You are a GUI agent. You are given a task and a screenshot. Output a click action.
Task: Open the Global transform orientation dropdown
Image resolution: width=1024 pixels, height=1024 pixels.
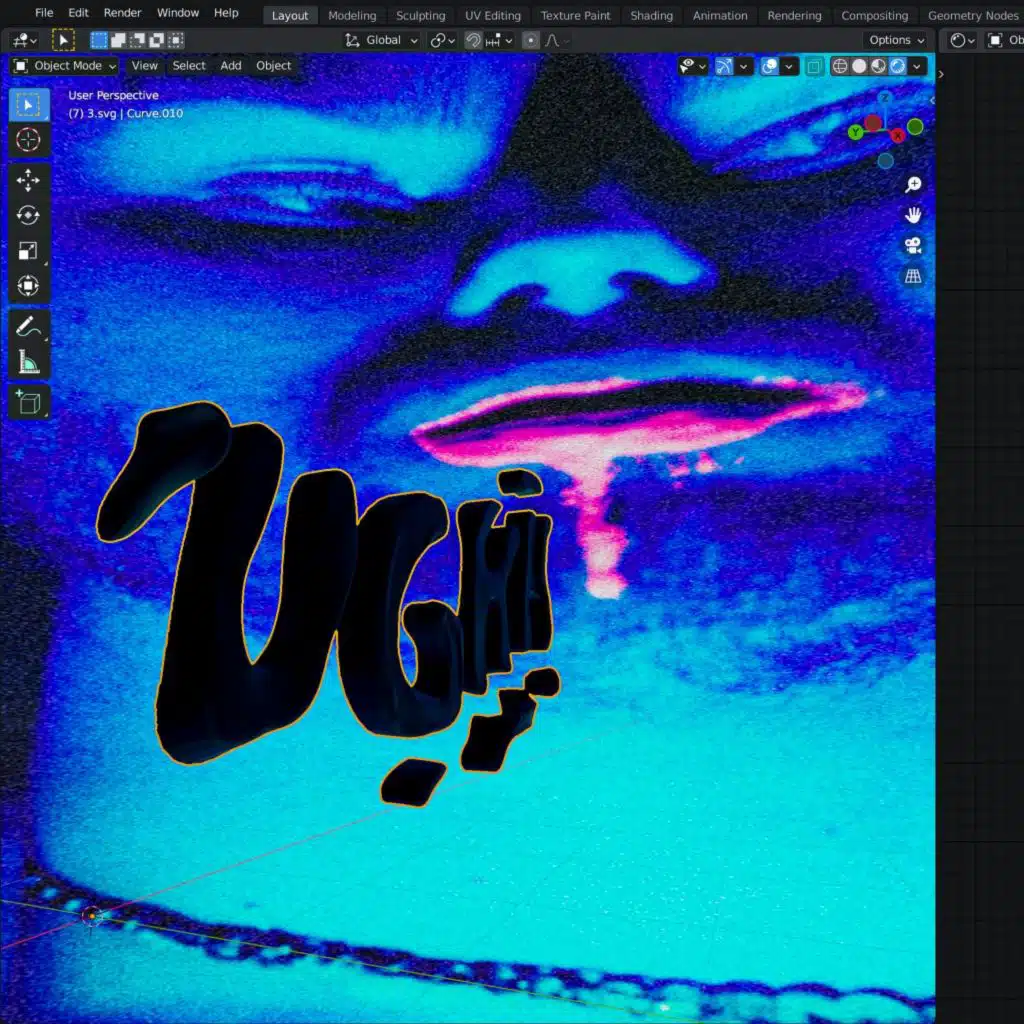(381, 40)
